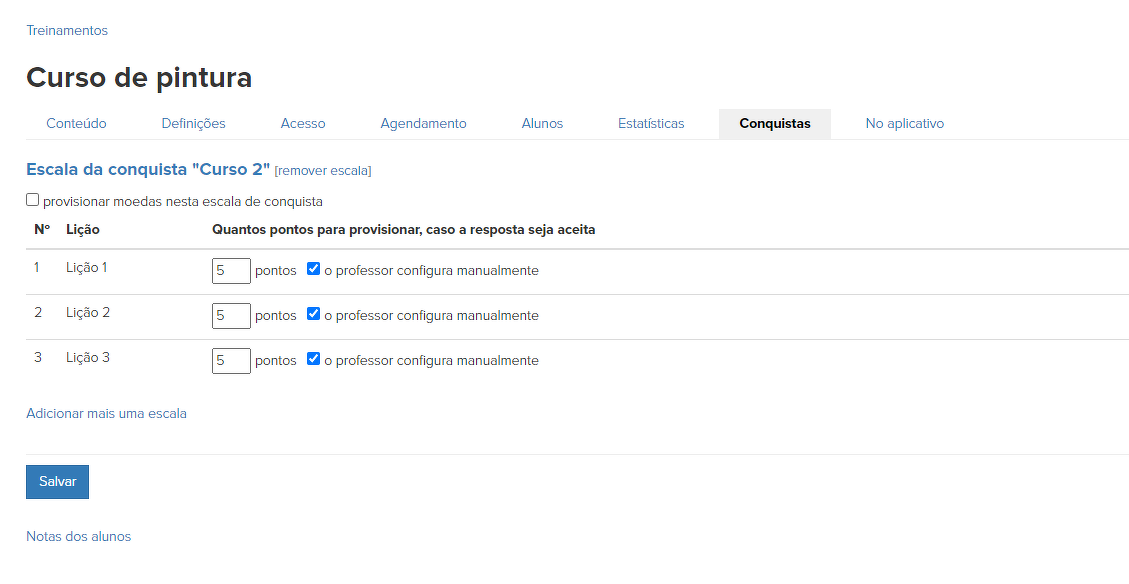Select the Conquistas tab

click(774, 124)
